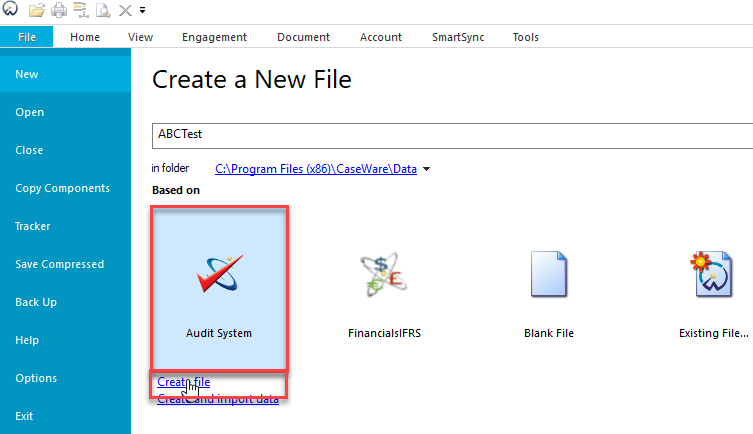Switch to the View tab
This screenshot has height=434, width=753.
tap(141, 37)
